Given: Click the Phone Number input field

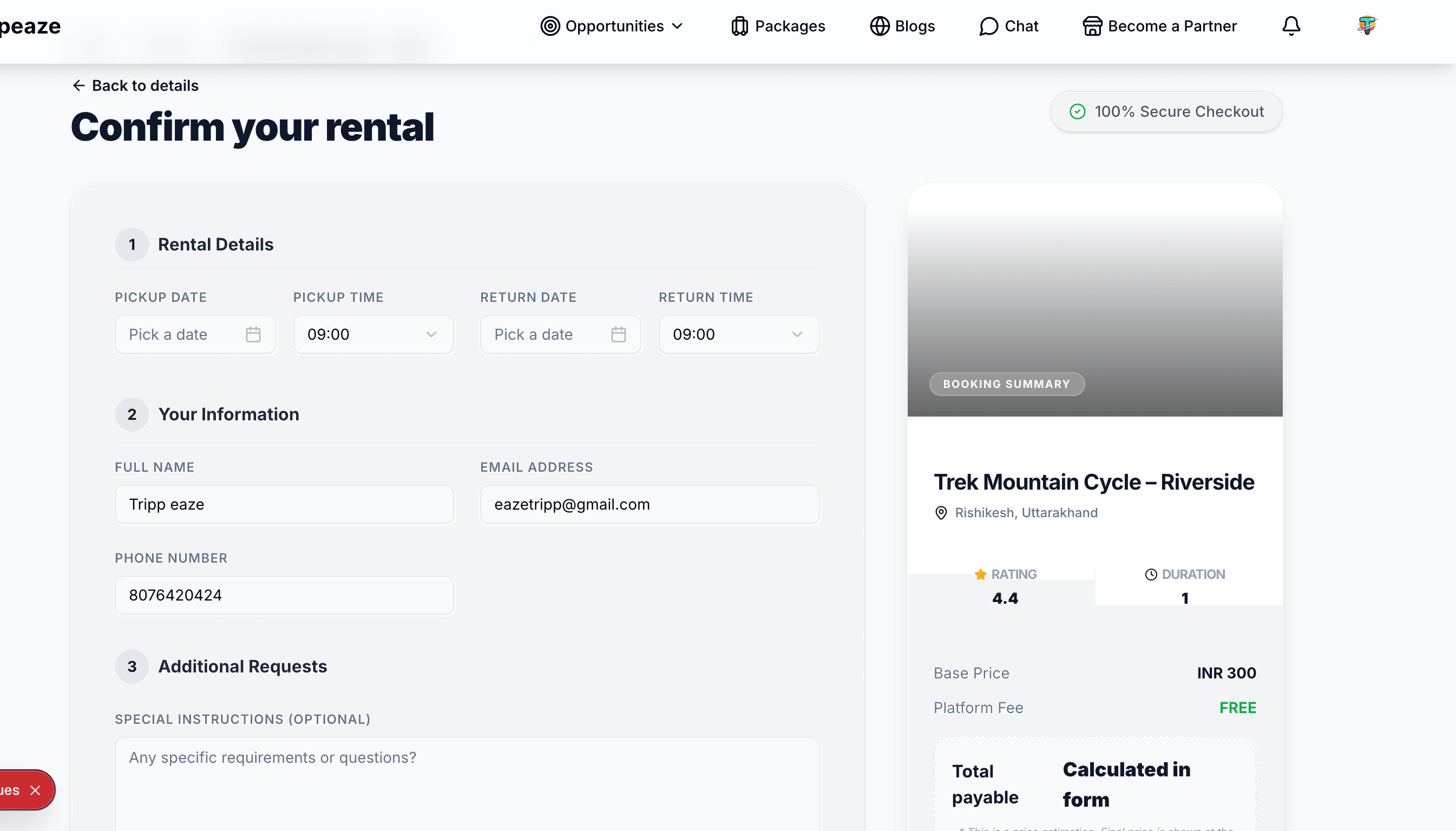Looking at the screenshot, I should pyautogui.click(x=284, y=595).
